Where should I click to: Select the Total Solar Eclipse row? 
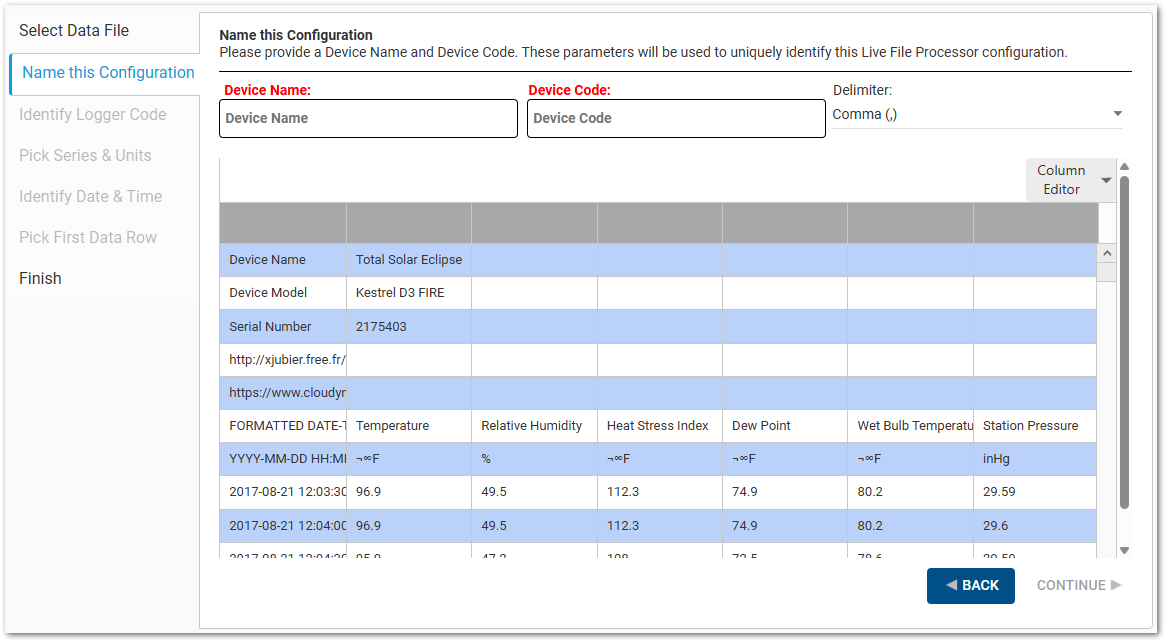(x=410, y=259)
